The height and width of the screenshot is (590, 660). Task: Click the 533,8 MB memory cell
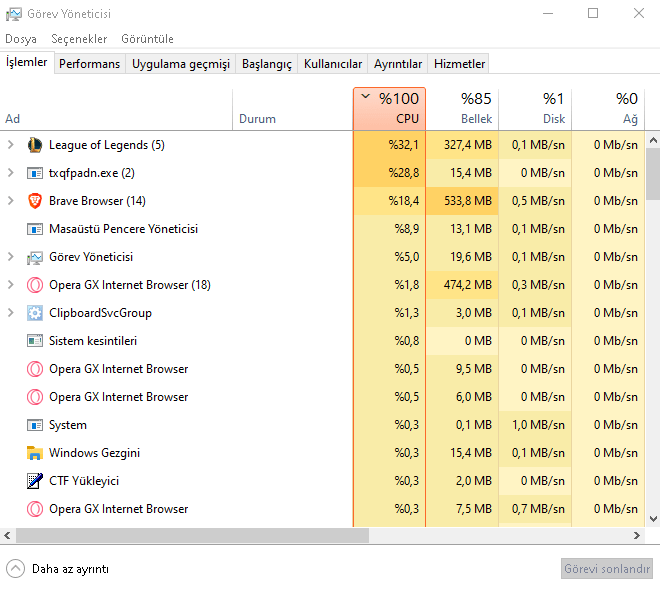click(462, 201)
